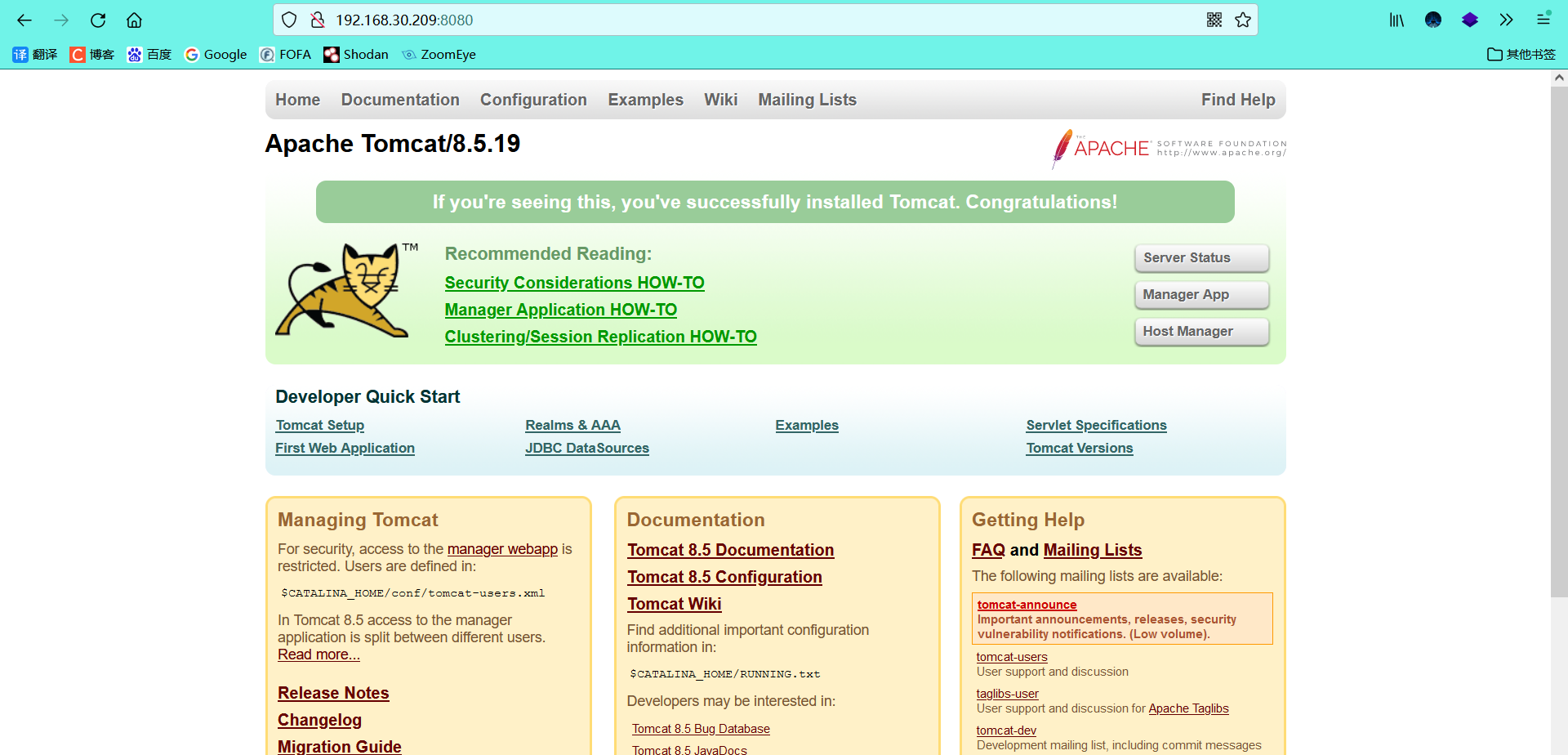The height and width of the screenshot is (755, 1568).
Task: Select Documentation in the nav bar
Action: click(400, 100)
